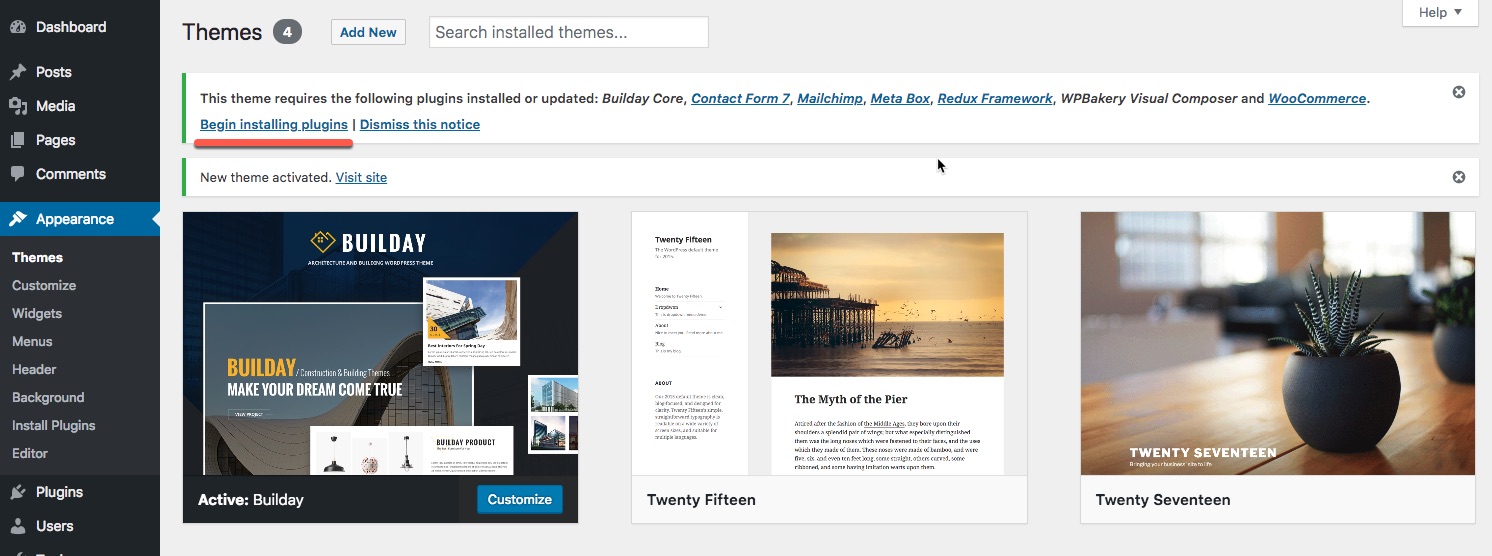Click Dismiss this notice link

(420, 124)
